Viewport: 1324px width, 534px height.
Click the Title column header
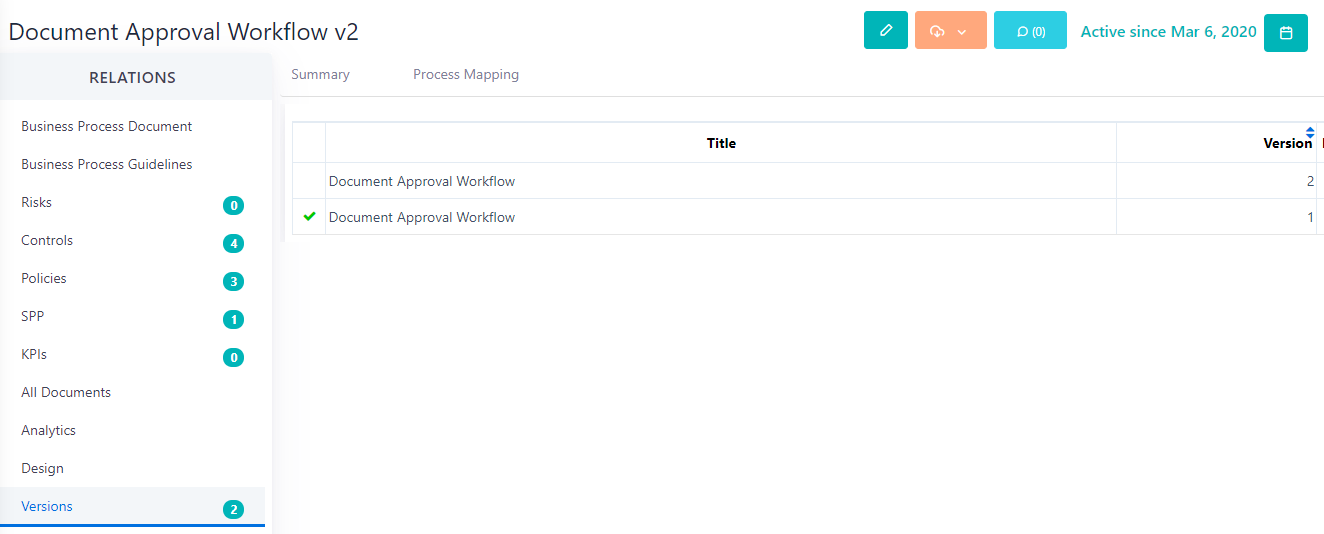(x=721, y=143)
